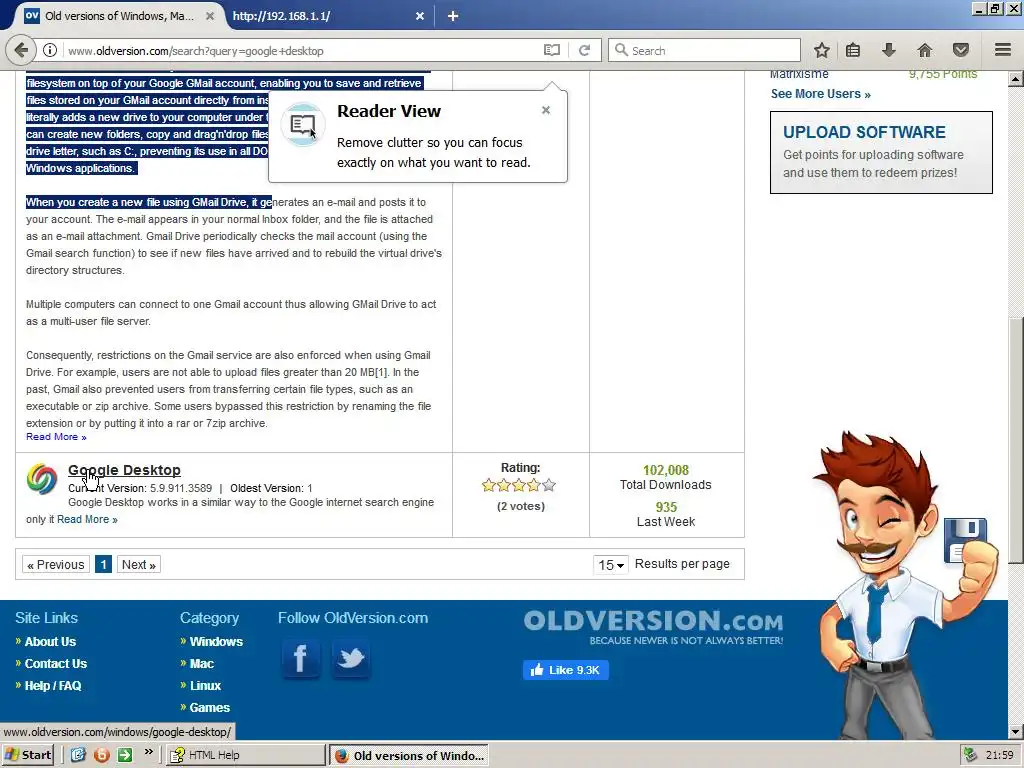Focus the browser Search box

point(704,50)
